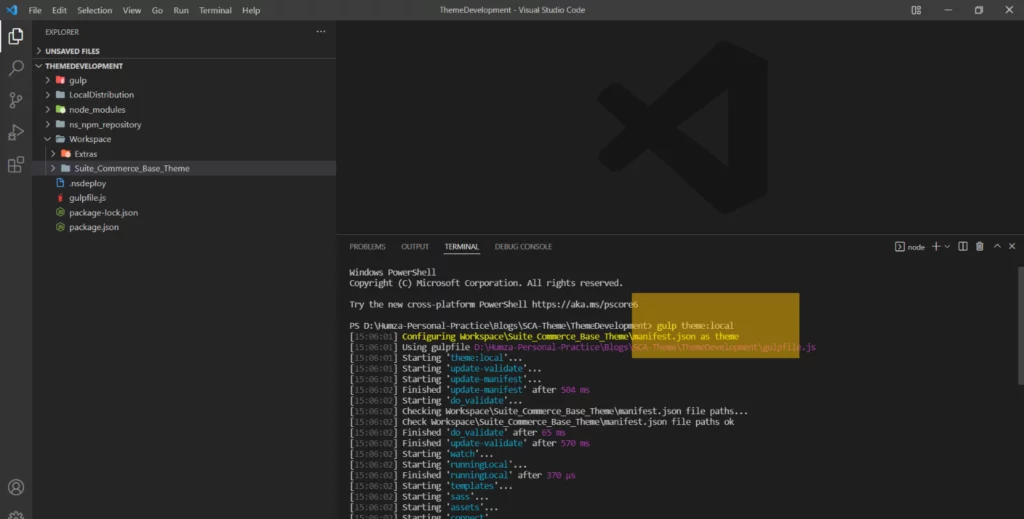Minimize the VS Code window

click(x=948, y=10)
